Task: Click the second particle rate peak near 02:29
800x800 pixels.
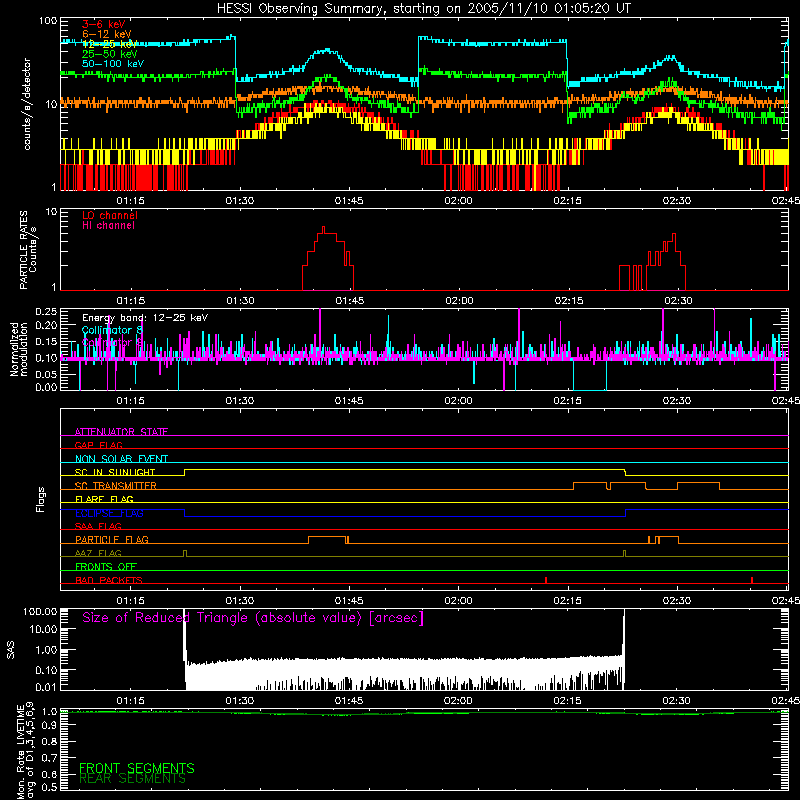Action: (x=674, y=235)
